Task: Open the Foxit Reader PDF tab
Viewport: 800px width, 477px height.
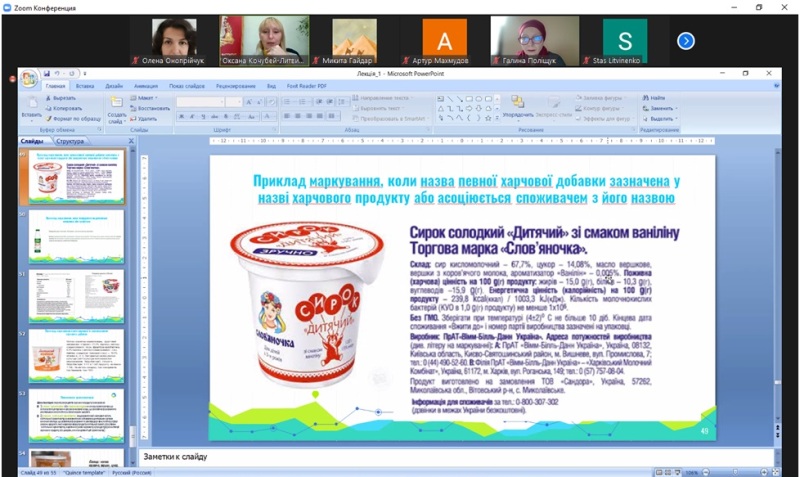Action: click(x=307, y=86)
